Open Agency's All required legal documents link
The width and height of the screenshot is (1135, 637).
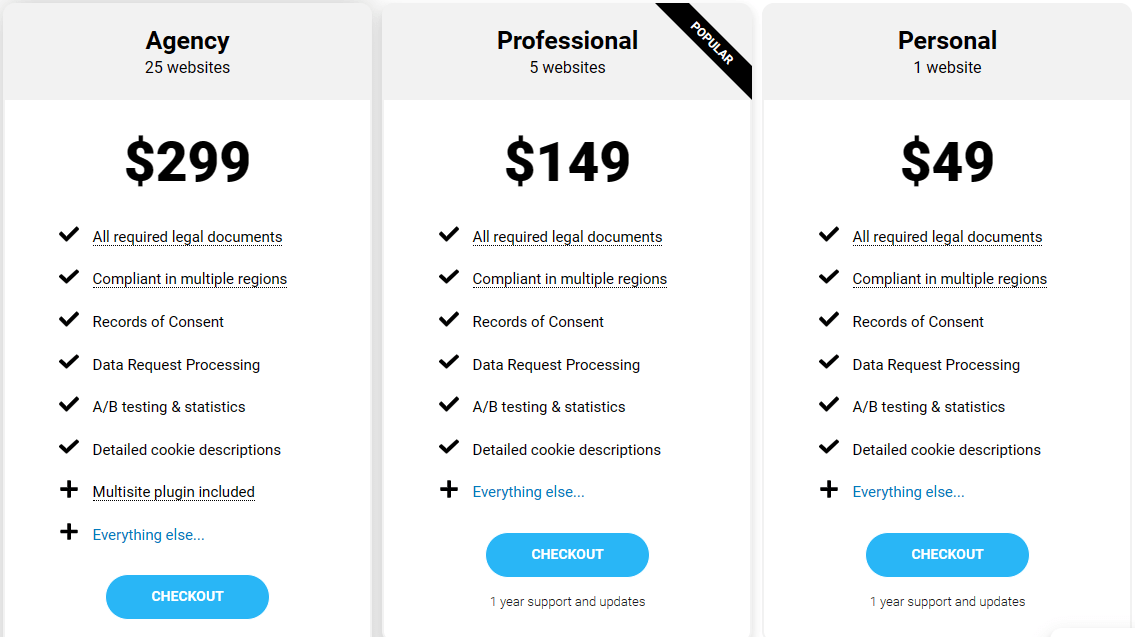click(x=187, y=236)
